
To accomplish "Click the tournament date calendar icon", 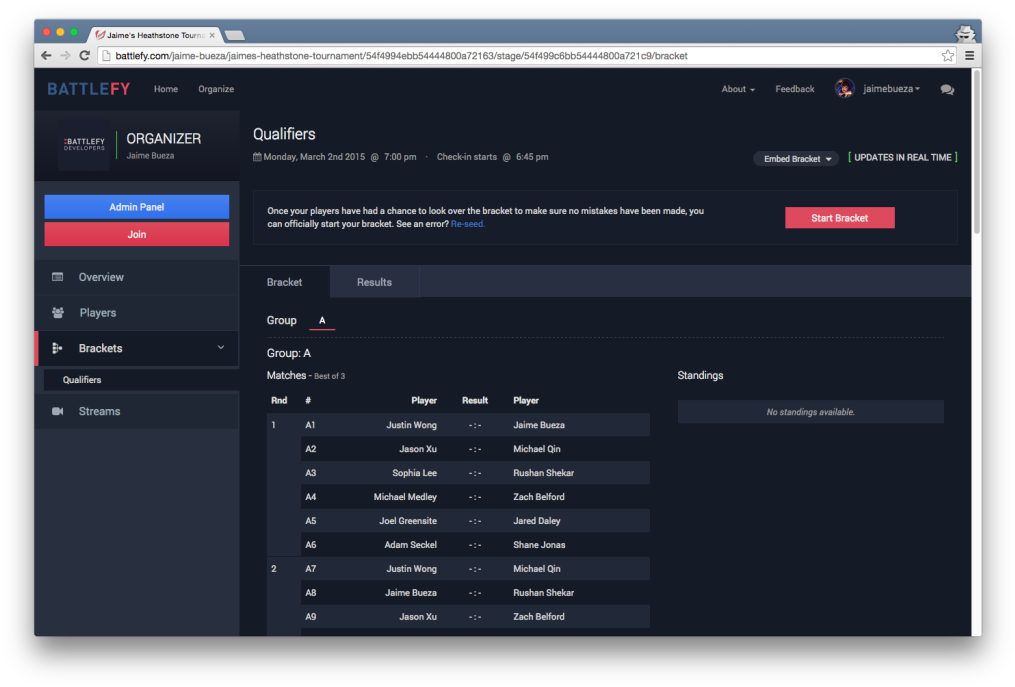I will click(x=257, y=157).
